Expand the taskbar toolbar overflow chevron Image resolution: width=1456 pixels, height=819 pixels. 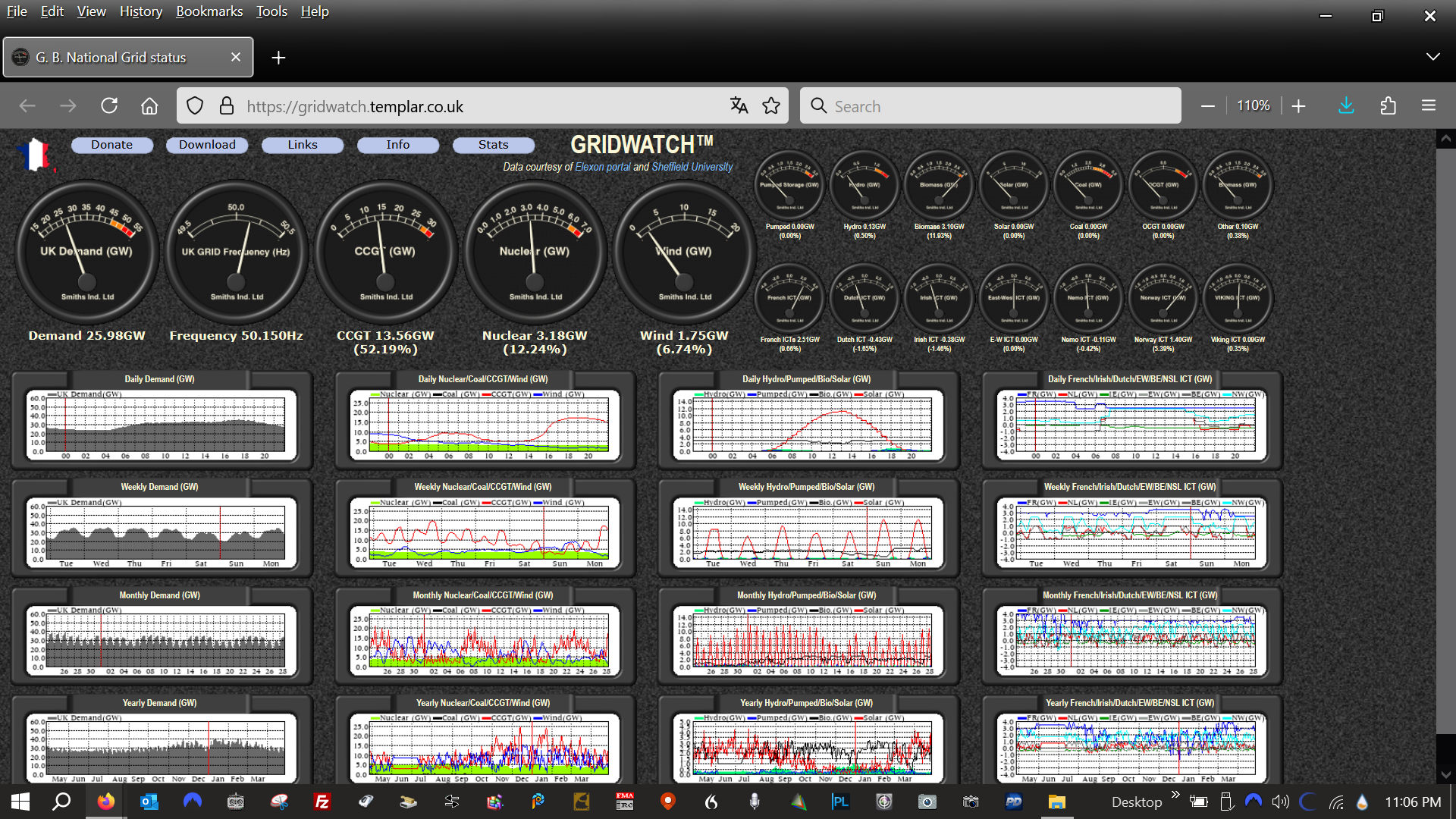pyautogui.click(x=1175, y=795)
